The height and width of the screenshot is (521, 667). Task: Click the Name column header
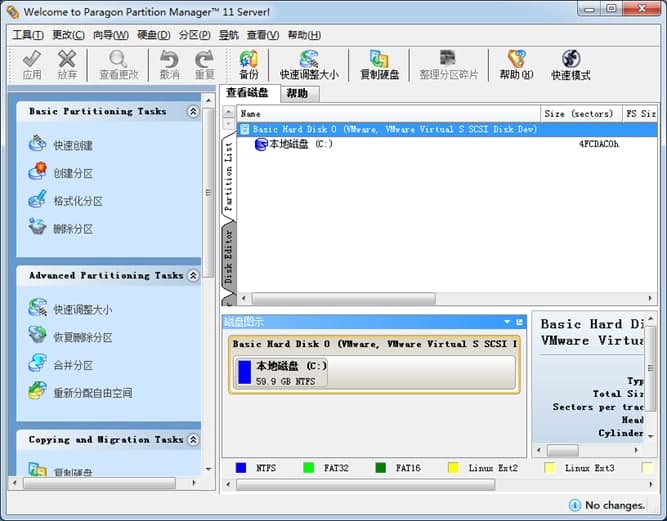388,114
